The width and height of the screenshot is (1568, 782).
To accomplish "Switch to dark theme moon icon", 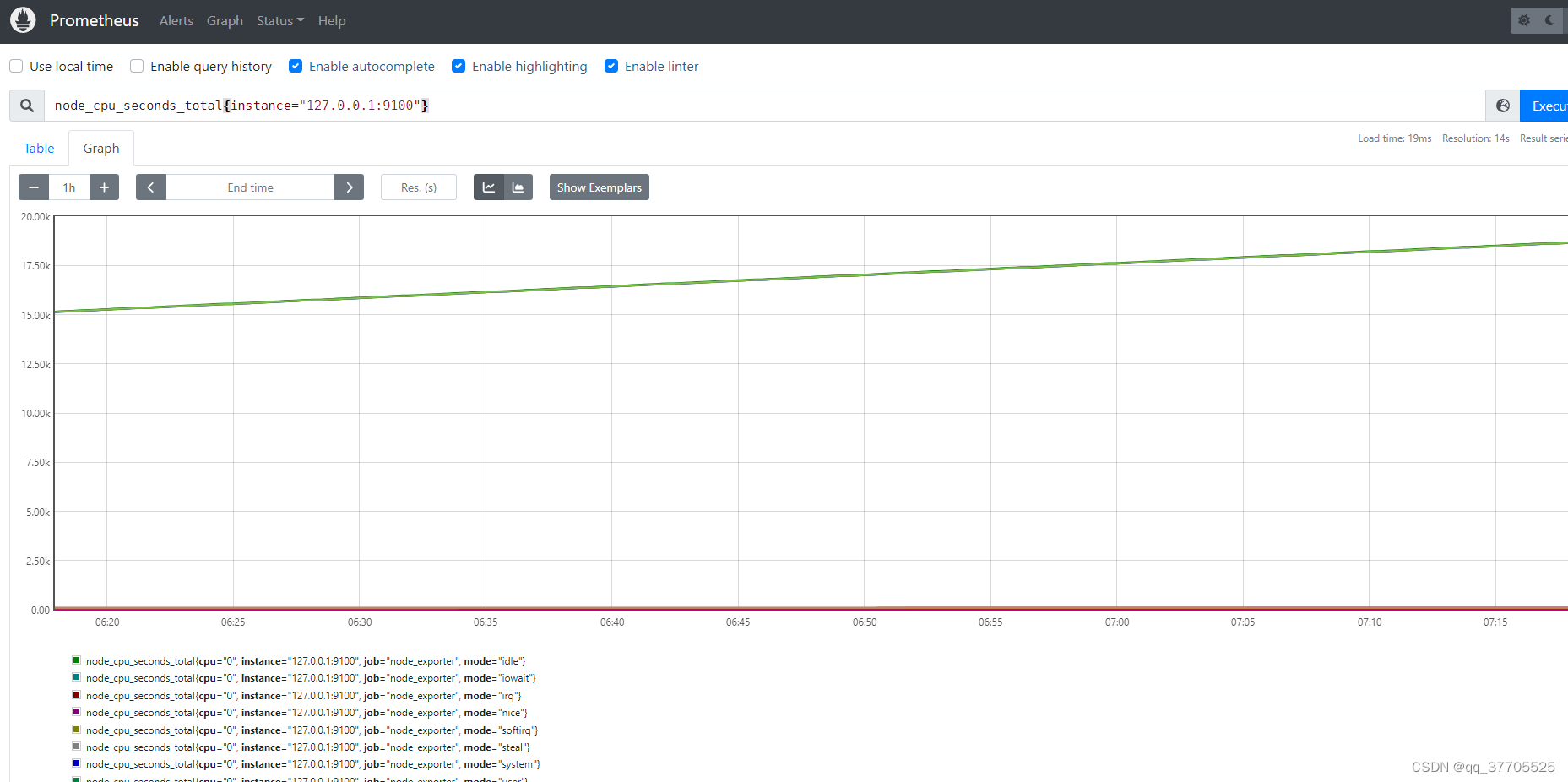I will click(x=1550, y=20).
